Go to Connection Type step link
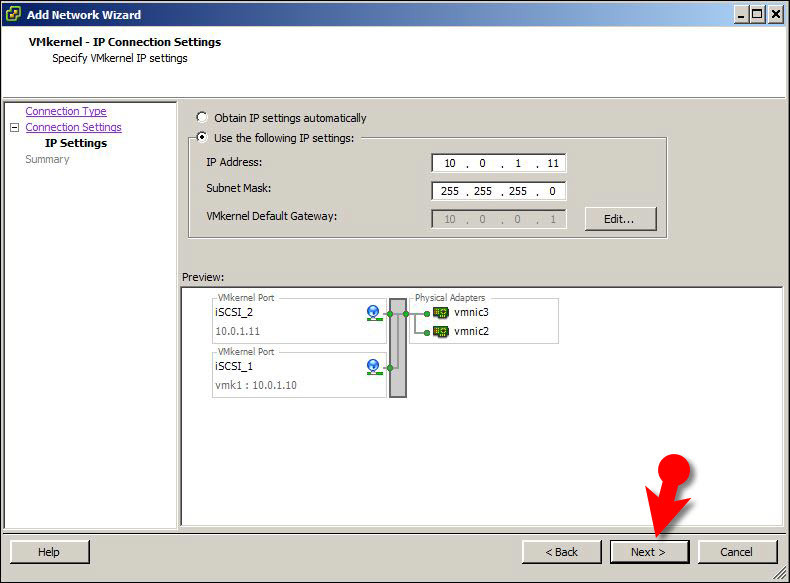This screenshot has width=790, height=583. pos(66,111)
